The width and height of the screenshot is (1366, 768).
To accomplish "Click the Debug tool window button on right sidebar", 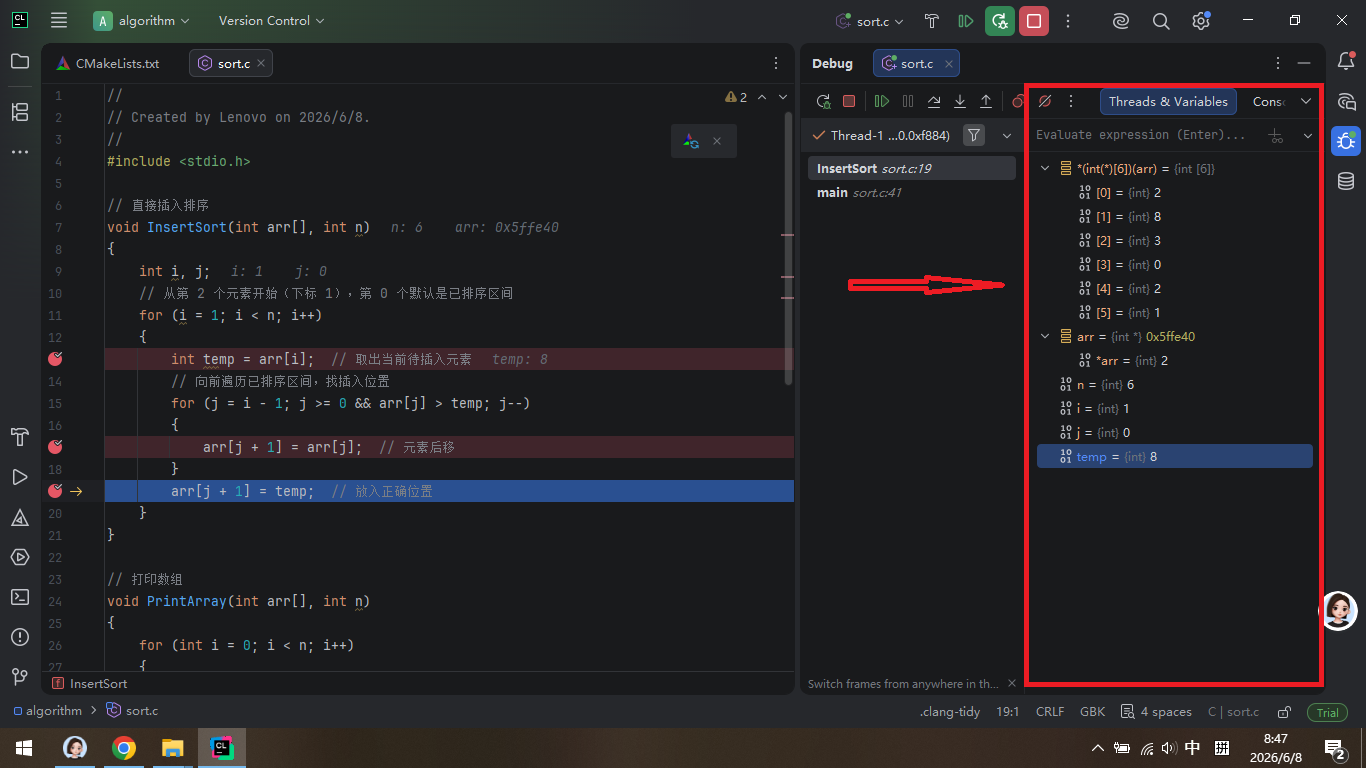I will [x=1346, y=141].
